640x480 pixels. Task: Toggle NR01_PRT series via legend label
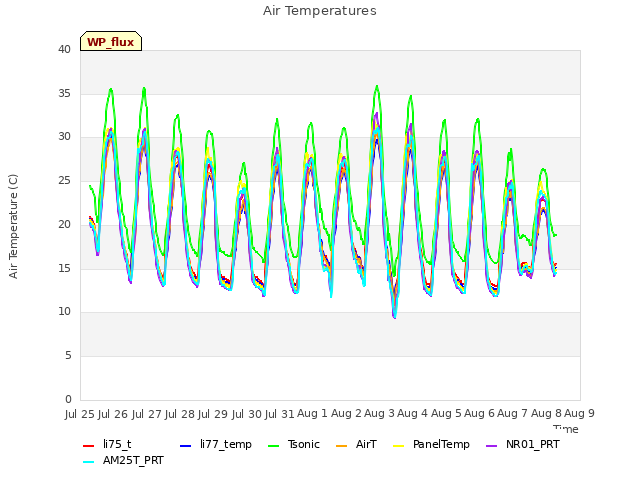pyautogui.click(x=533, y=444)
